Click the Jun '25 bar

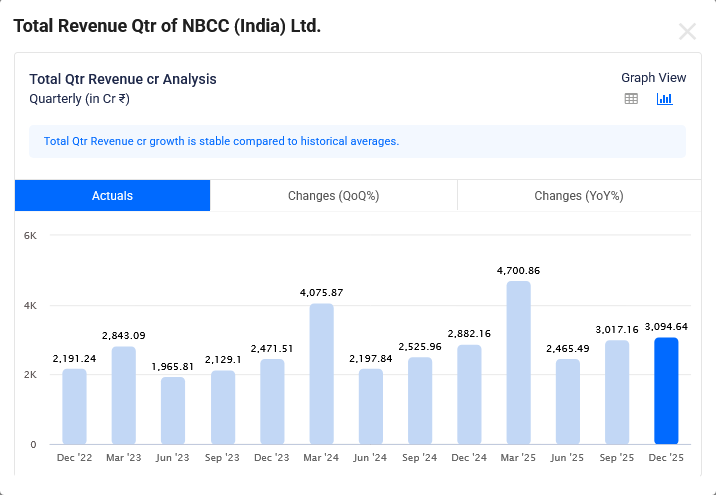pyautogui.click(x=568, y=401)
